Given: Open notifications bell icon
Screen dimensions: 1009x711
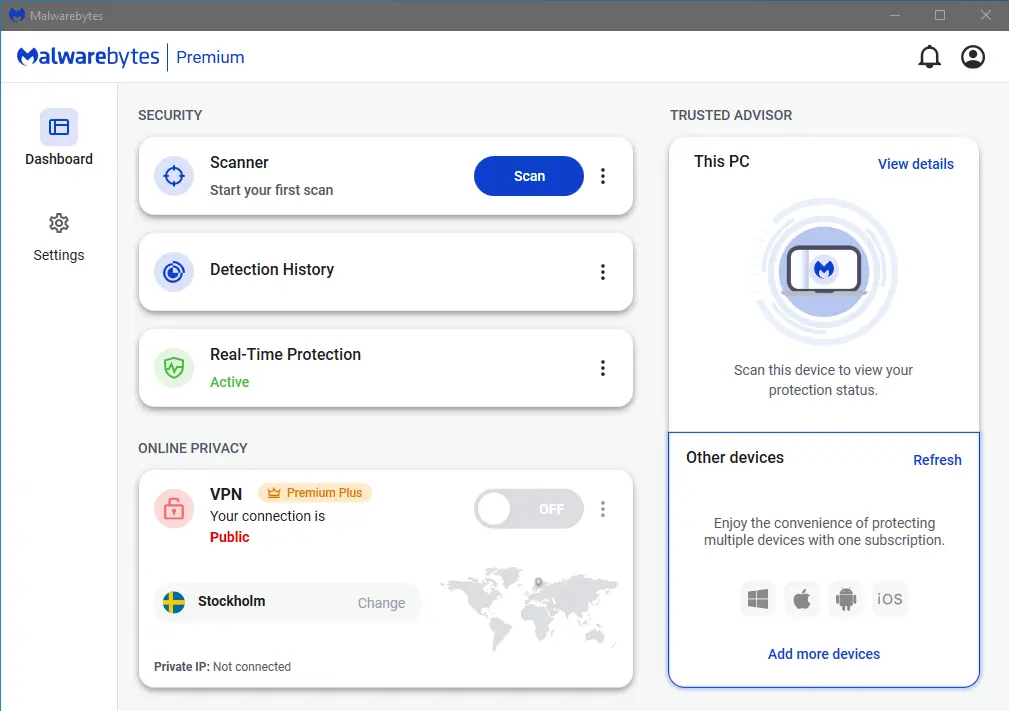Looking at the screenshot, I should point(929,57).
